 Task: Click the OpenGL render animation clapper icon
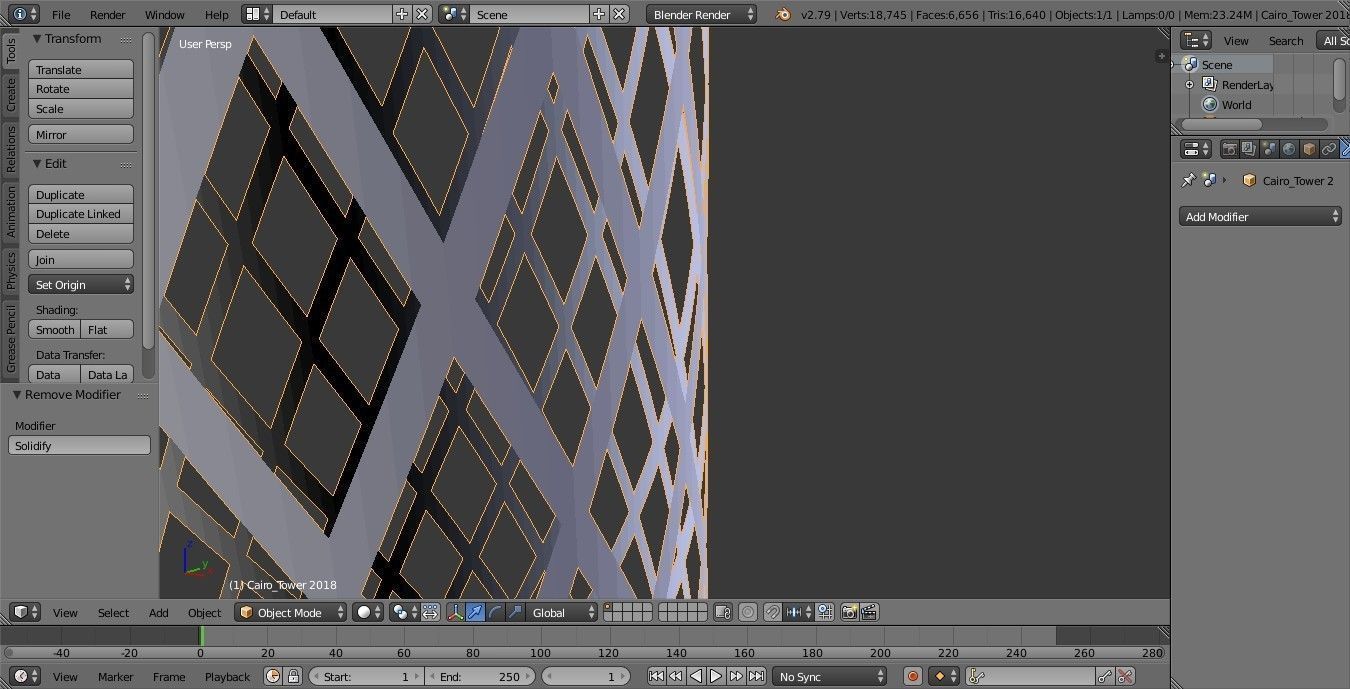pyautogui.click(x=869, y=612)
